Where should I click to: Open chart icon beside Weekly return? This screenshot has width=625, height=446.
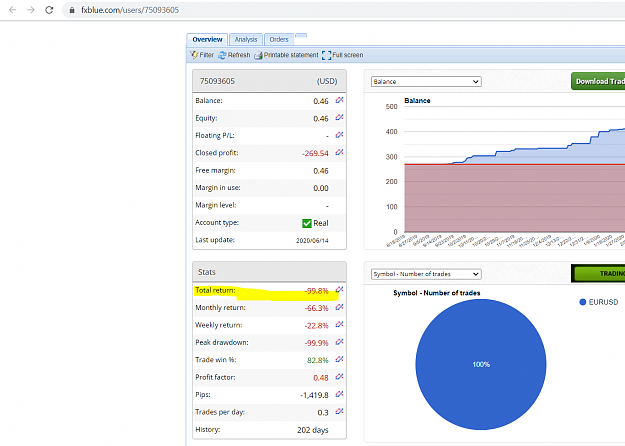coord(339,325)
